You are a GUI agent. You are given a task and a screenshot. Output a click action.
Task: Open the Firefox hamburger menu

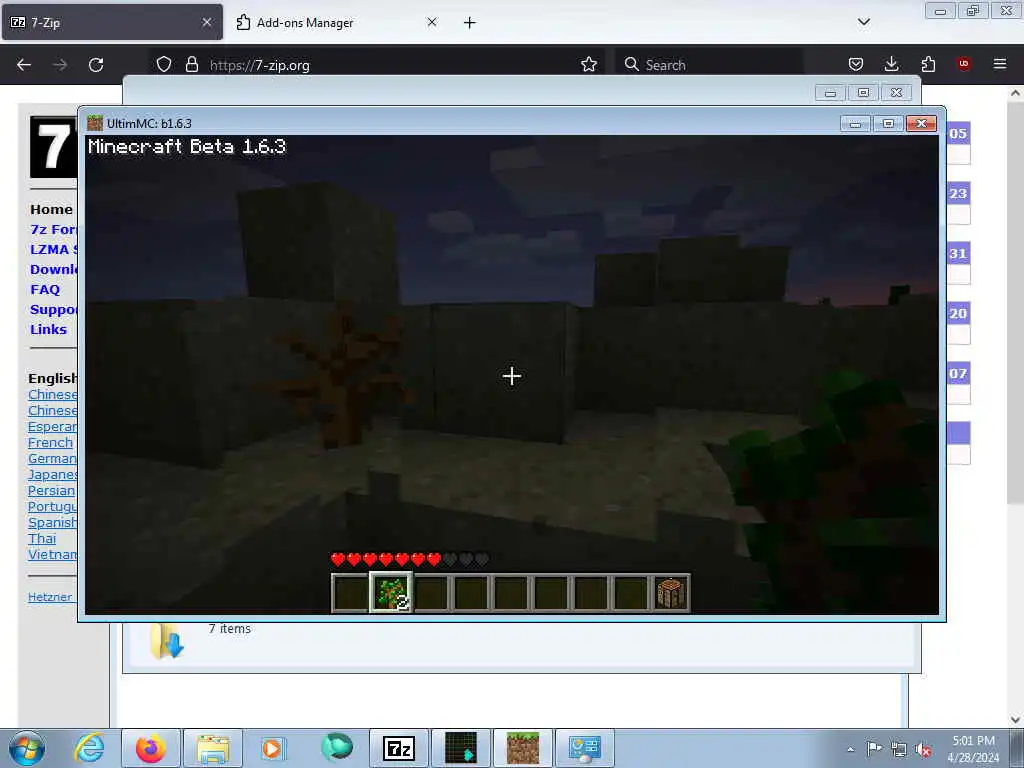pyautogui.click(x=1000, y=64)
